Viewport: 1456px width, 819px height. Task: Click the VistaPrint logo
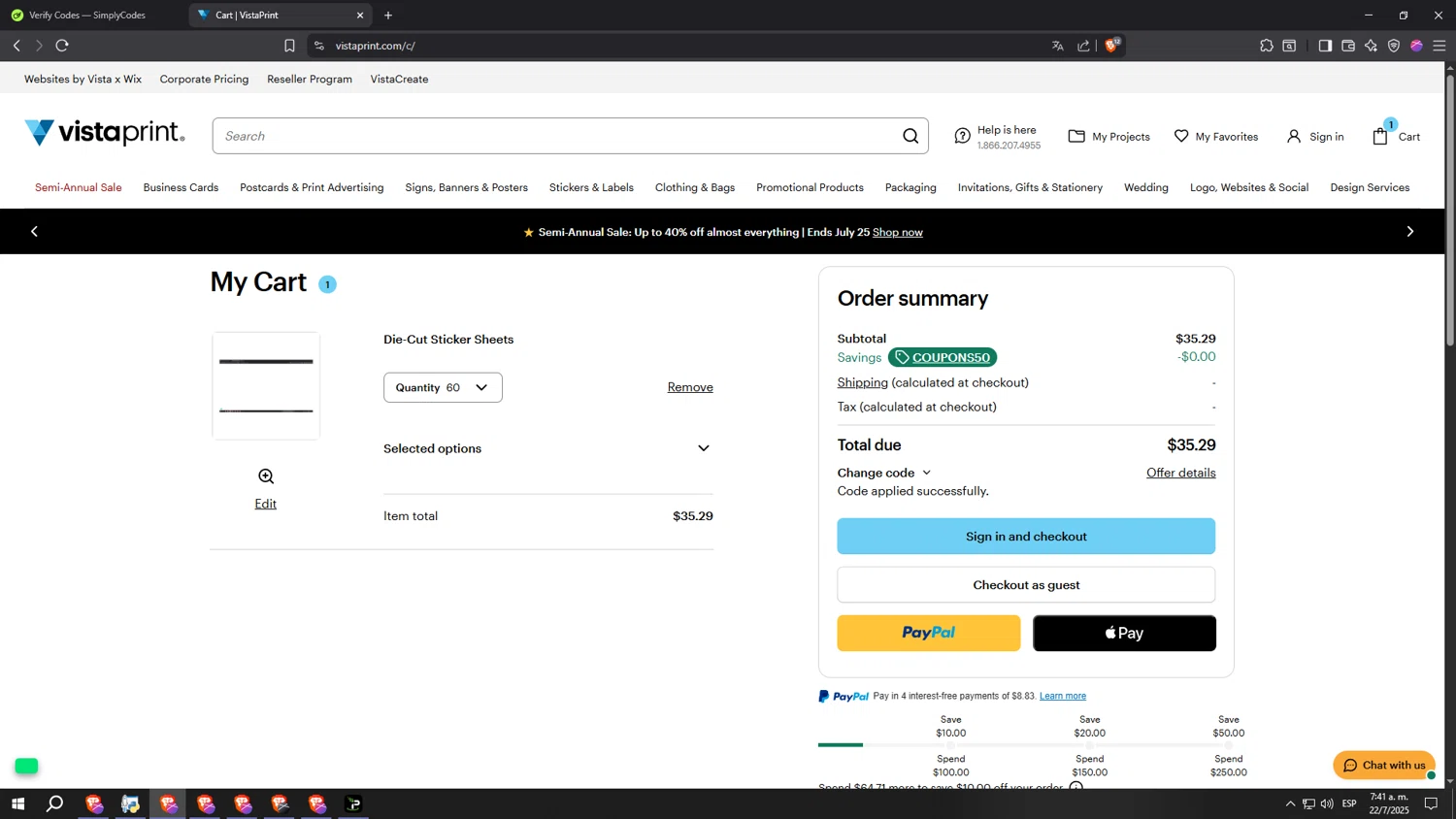(104, 133)
